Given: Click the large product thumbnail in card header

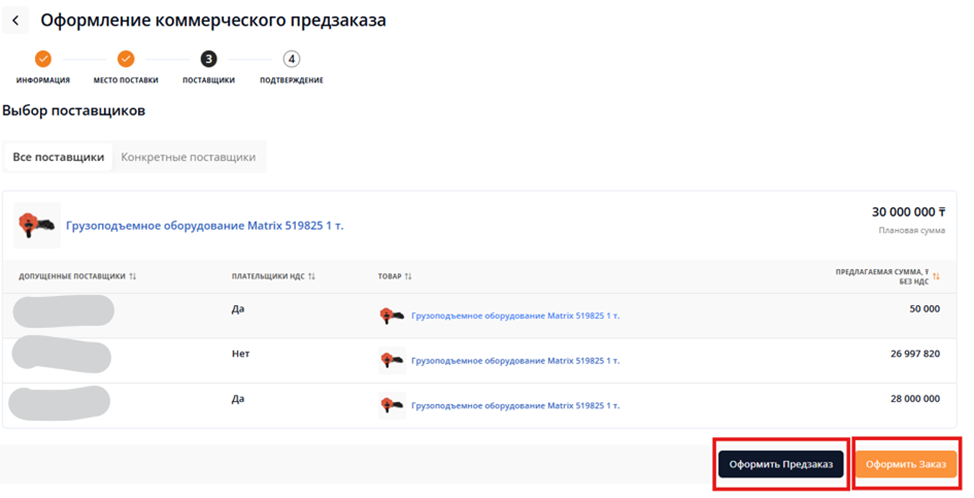Looking at the screenshot, I should tap(37, 226).
